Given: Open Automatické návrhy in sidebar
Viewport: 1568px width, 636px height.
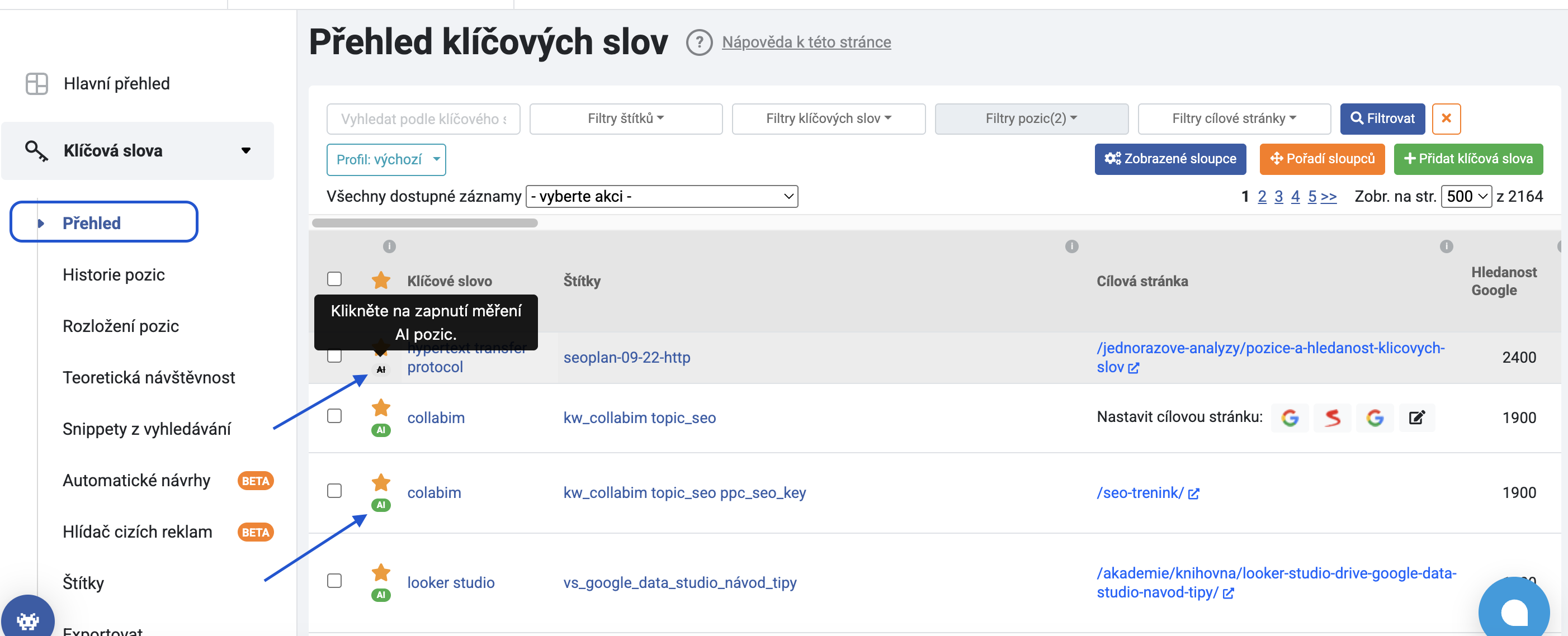Looking at the screenshot, I should (136, 480).
